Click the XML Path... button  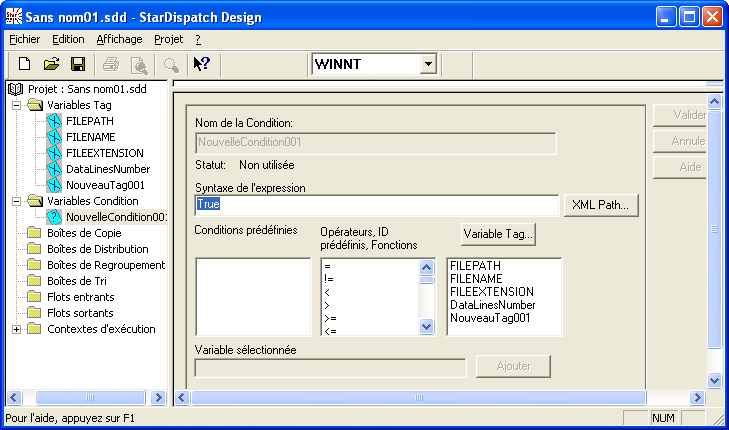[600, 205]
